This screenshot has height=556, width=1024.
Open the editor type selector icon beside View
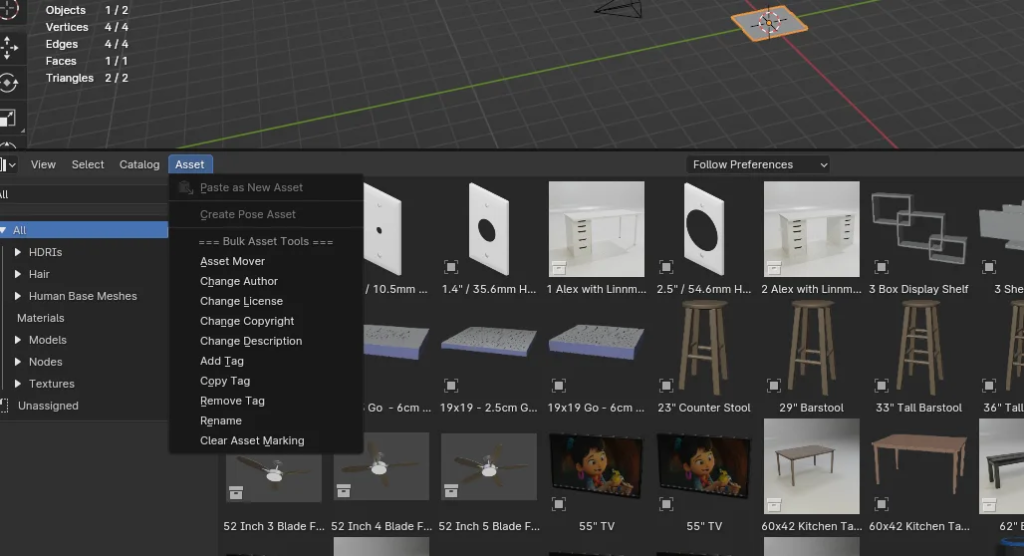point(8,164)
